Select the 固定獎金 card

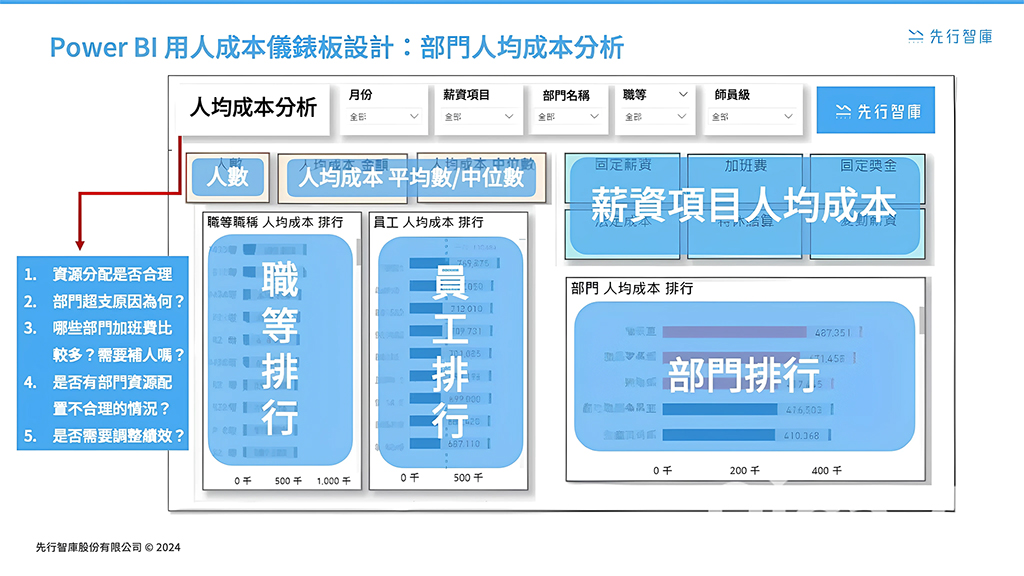(867, 179)
